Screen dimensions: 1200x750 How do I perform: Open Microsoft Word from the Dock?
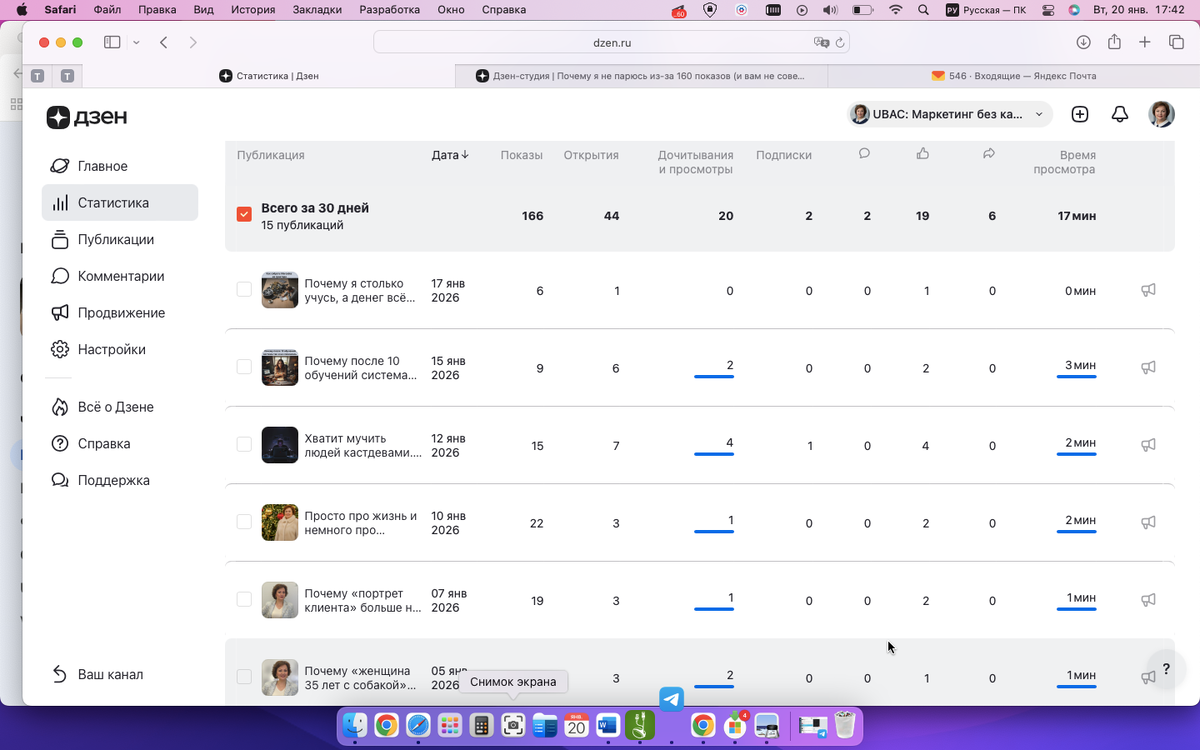pos(608,726)
